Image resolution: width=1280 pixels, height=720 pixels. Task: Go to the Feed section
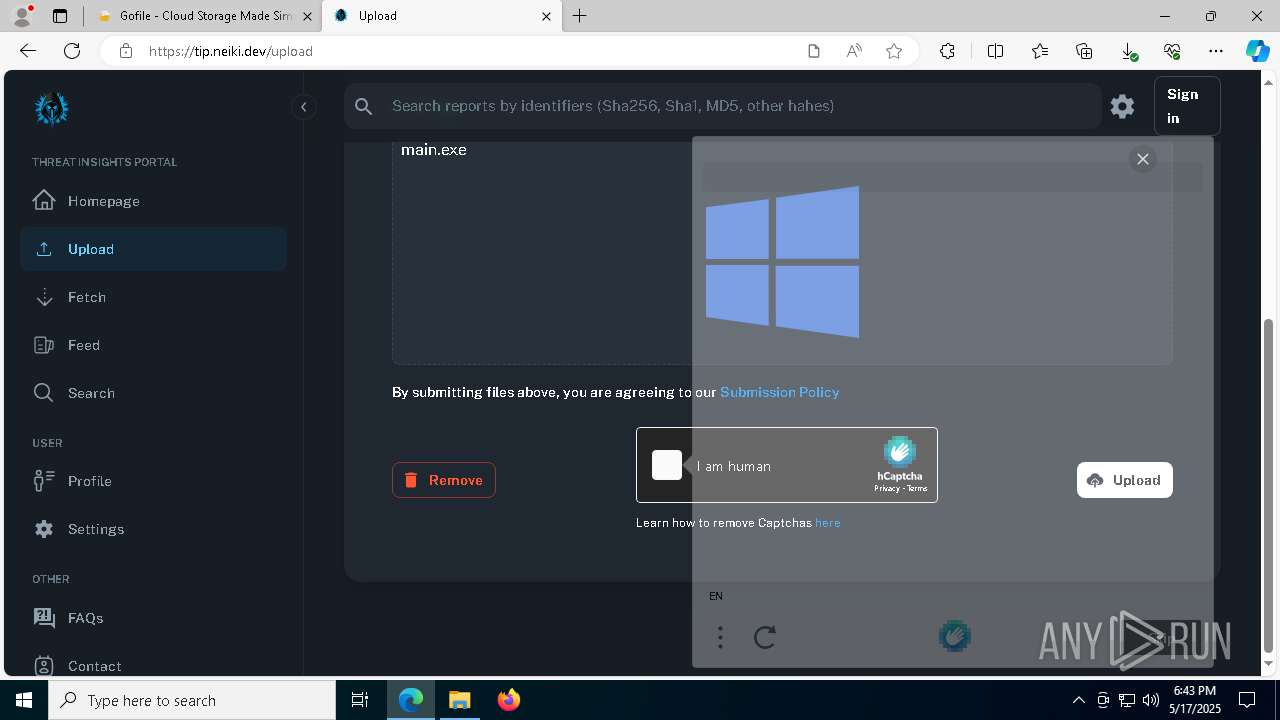[x=153, y=345]
